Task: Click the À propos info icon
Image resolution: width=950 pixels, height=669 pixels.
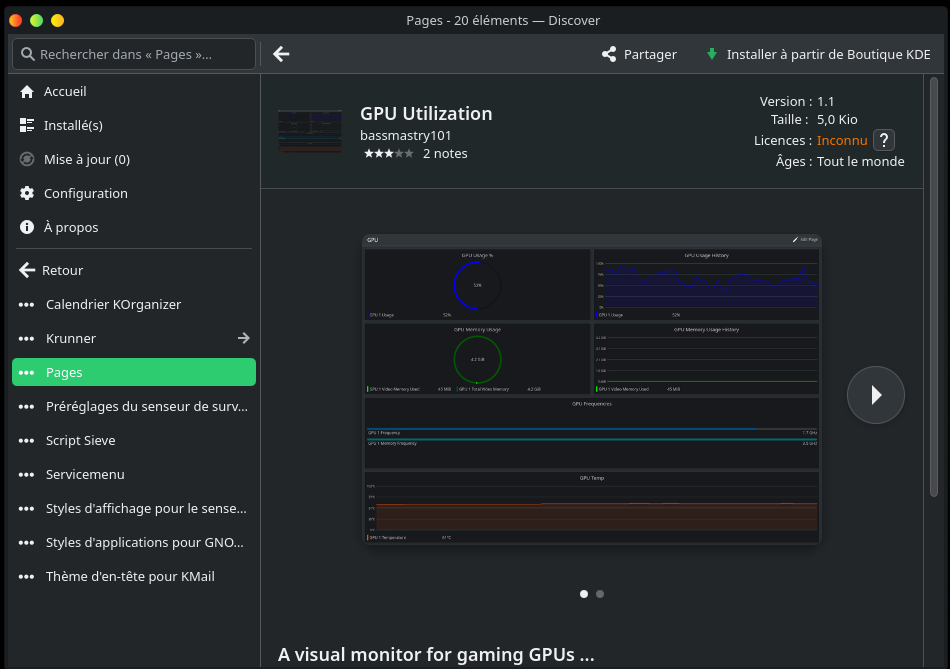Action: pos(27,227)
